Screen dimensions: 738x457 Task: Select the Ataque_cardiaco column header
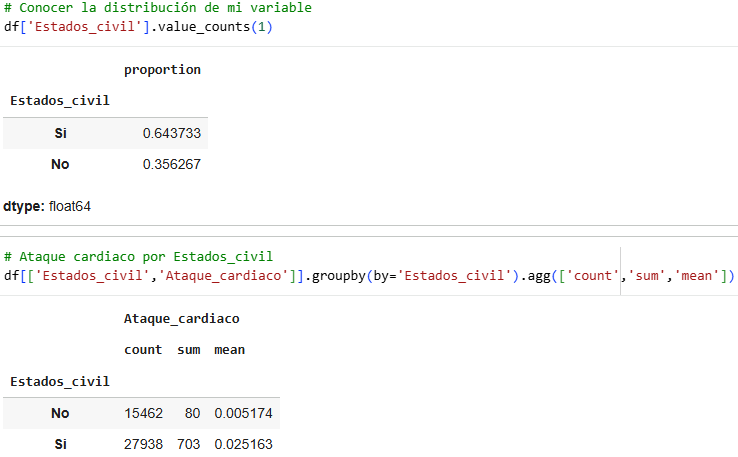(182, 319)
